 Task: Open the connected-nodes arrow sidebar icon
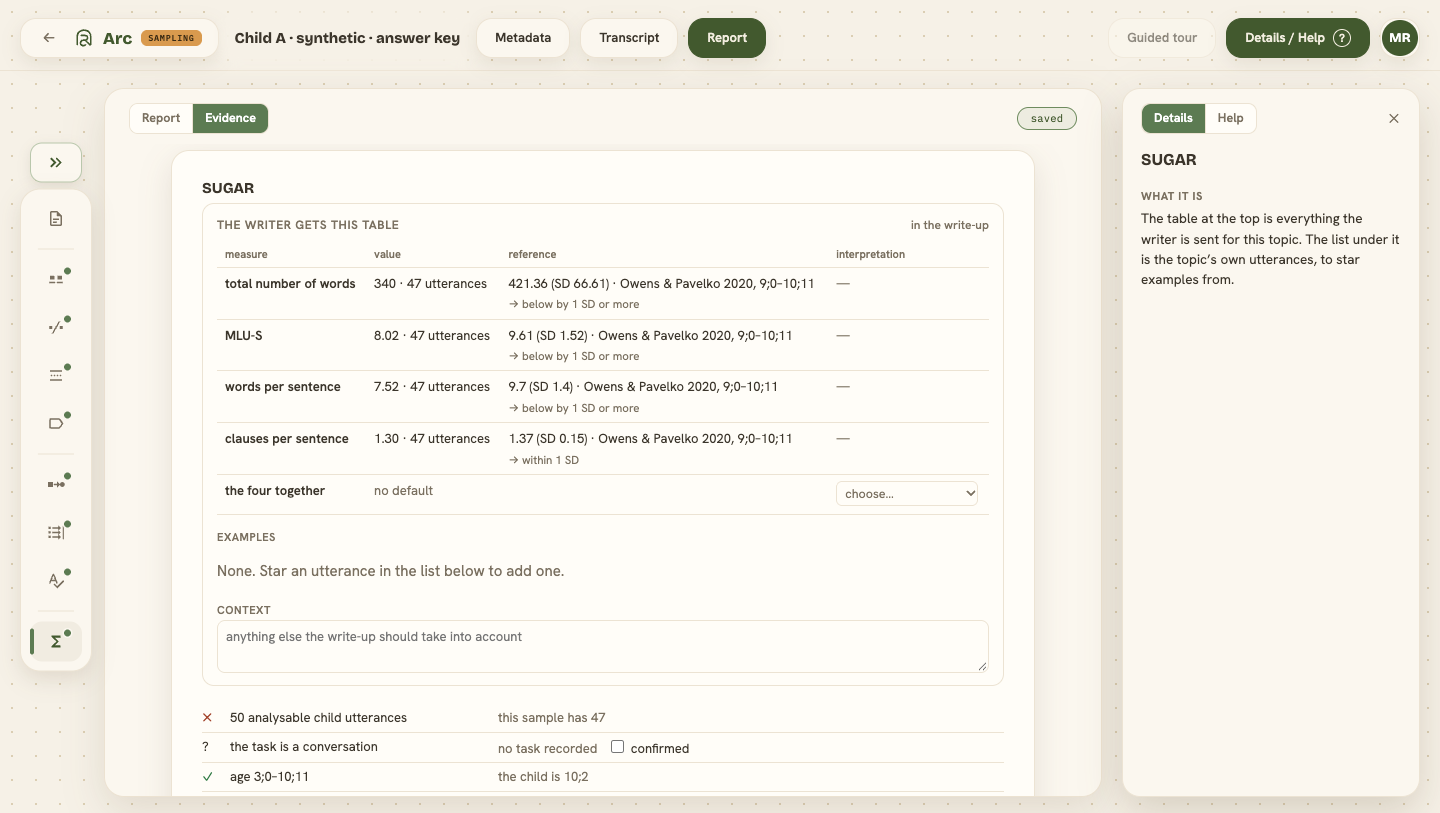tap(56, 484)
